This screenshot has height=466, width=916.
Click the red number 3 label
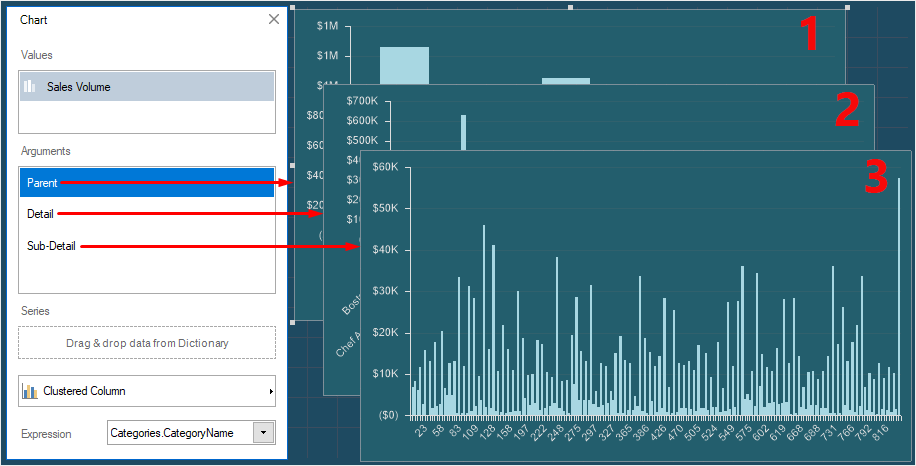tap(875, 178)
